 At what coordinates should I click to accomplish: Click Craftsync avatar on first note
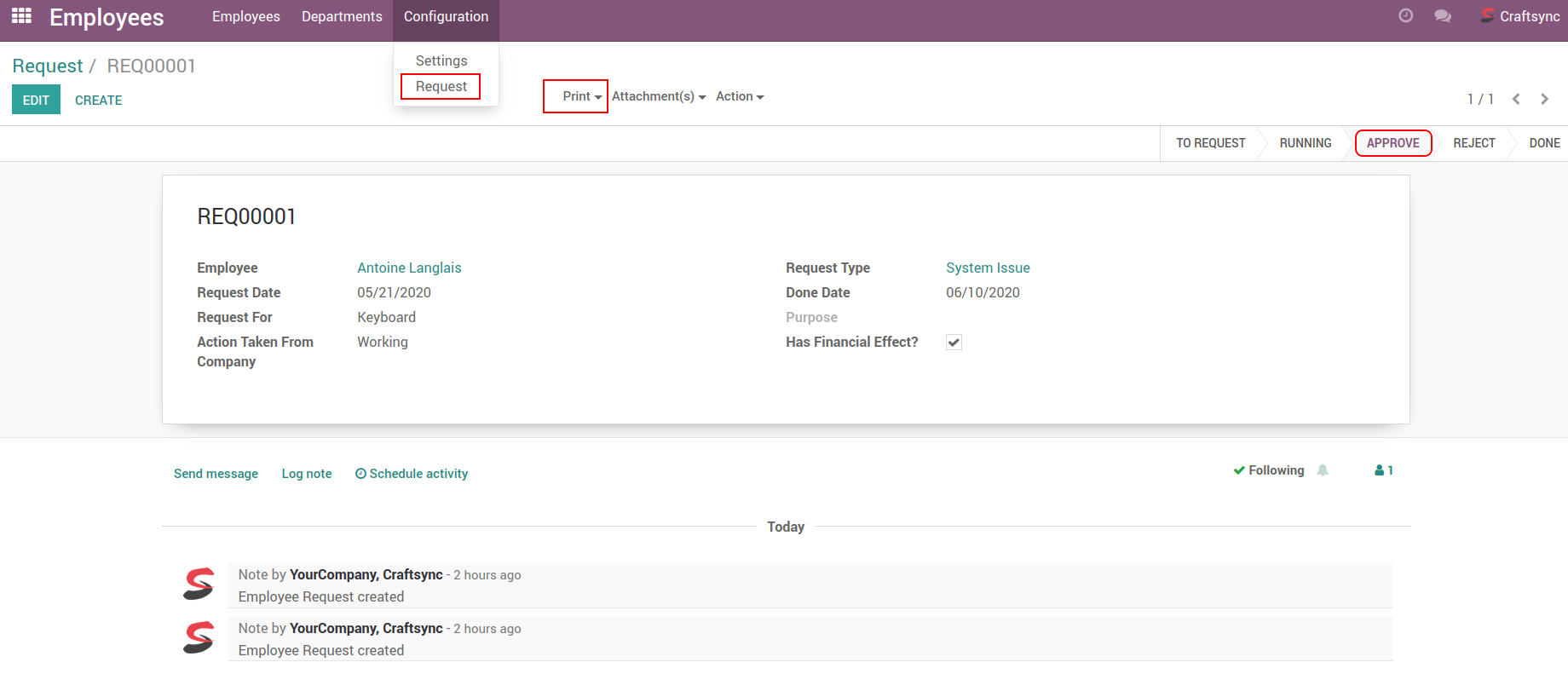[x=199, y=585]
